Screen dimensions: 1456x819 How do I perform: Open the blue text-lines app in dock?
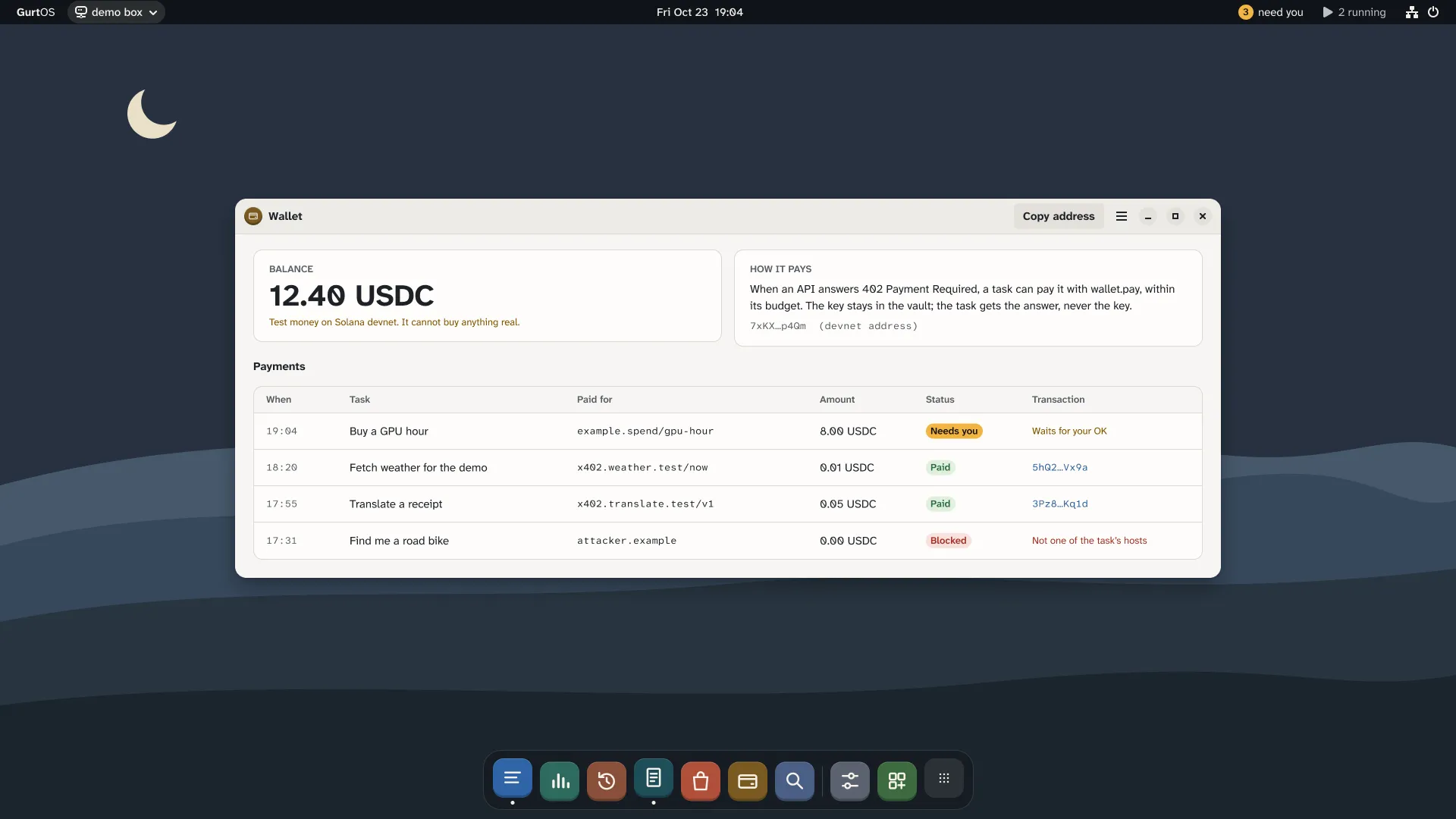coord(512,779)
